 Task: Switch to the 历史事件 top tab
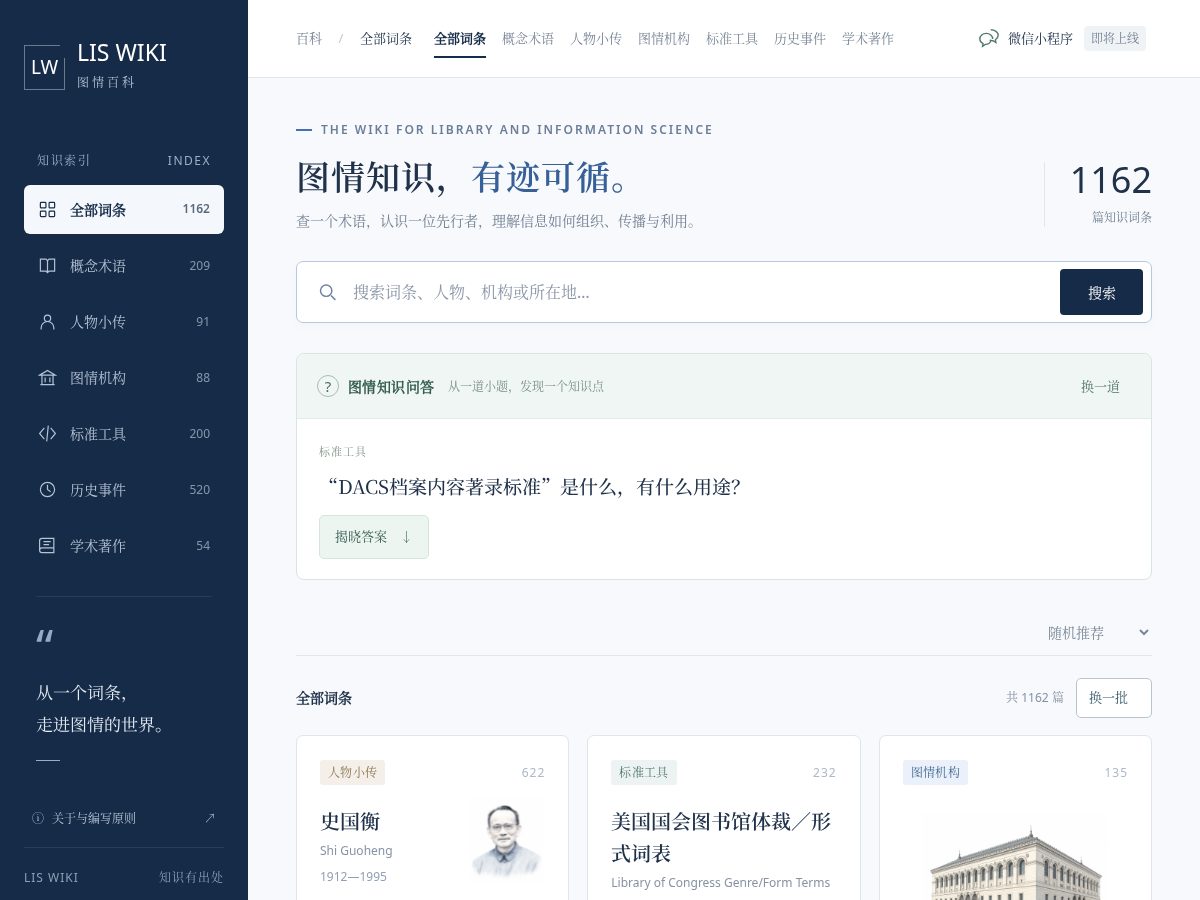pos(800,39)
